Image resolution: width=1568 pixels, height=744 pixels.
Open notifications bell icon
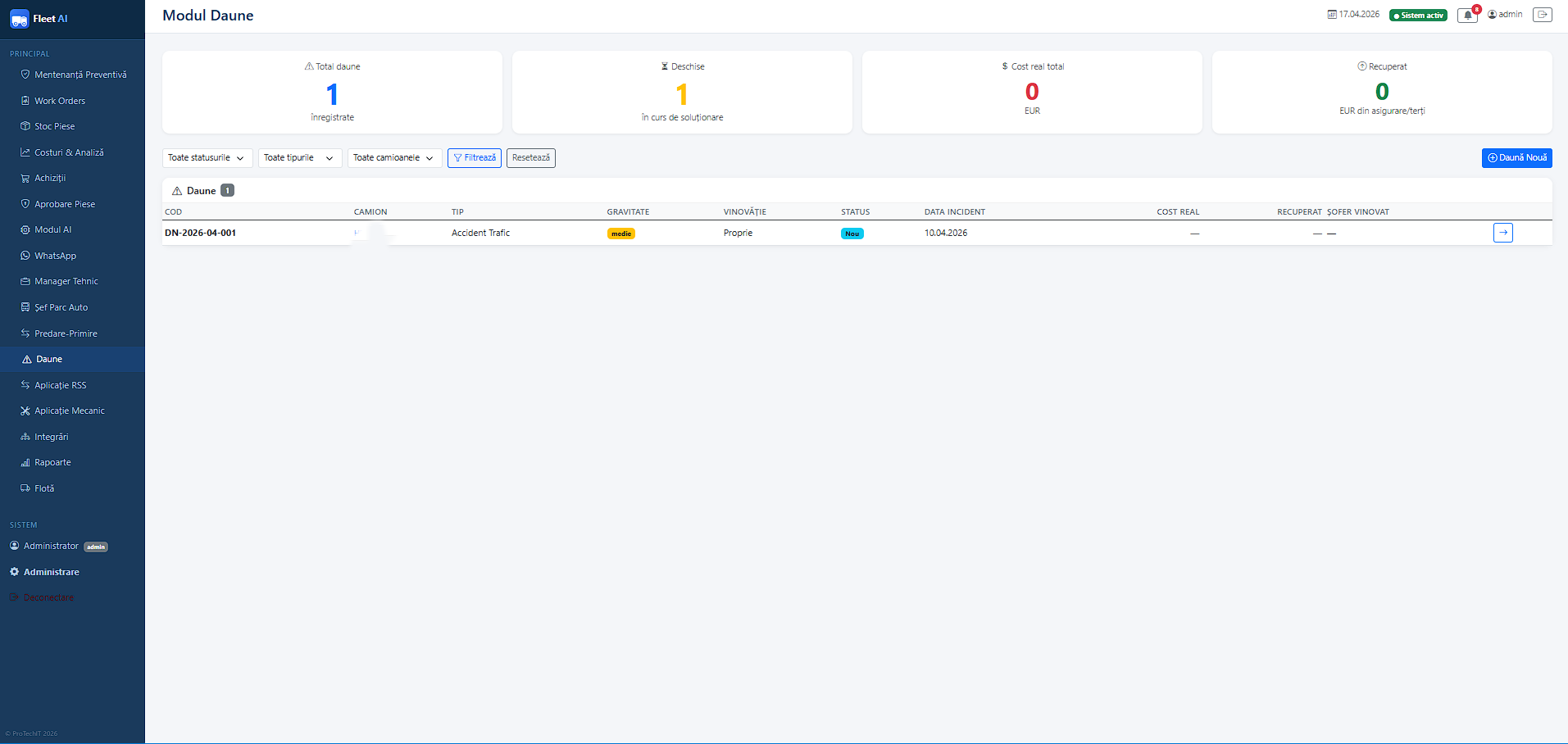(1467, 15)
